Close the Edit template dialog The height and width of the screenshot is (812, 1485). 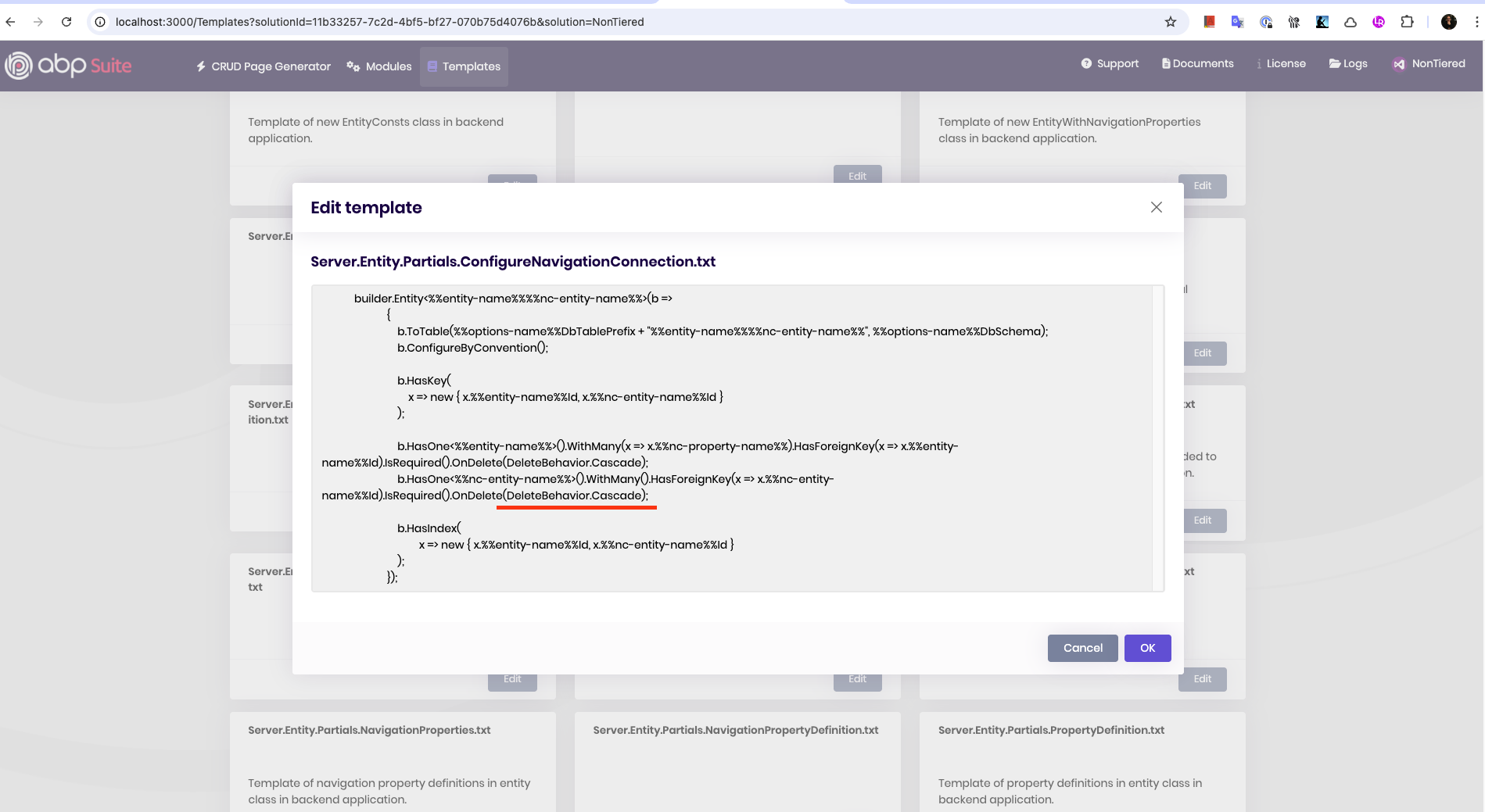pos(1156,207)
